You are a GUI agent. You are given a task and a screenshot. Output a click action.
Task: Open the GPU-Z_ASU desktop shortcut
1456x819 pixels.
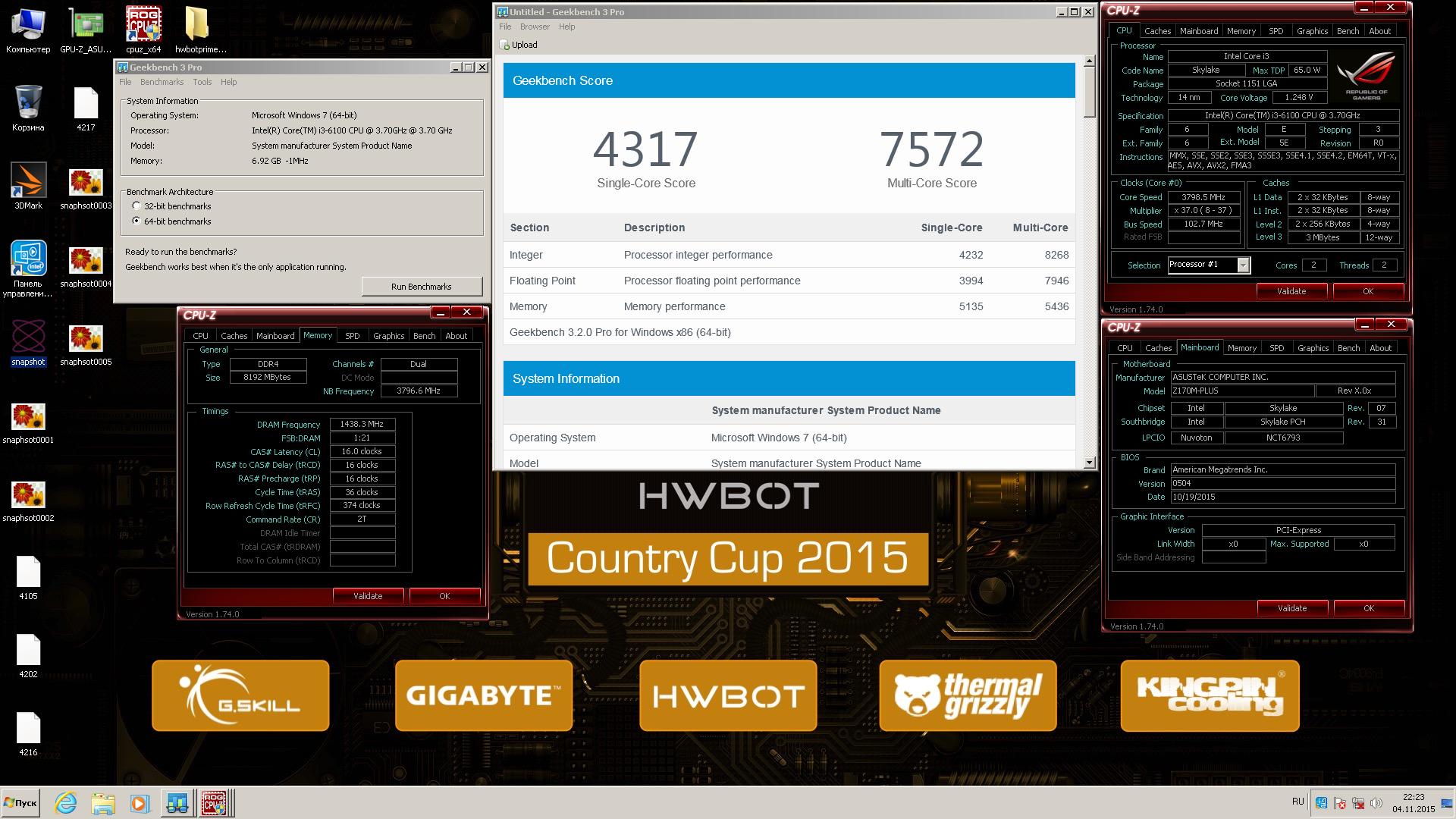86,30
